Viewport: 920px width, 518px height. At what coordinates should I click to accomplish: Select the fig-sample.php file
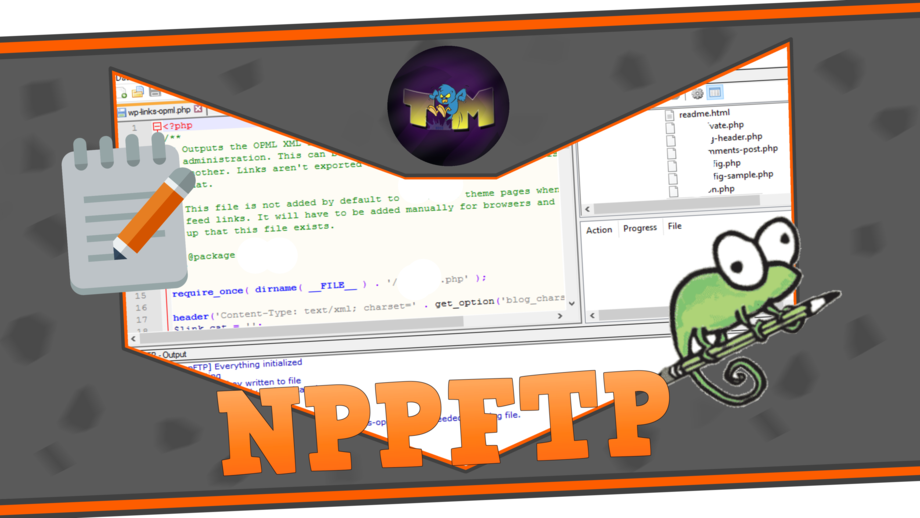[x=743, y=175]
